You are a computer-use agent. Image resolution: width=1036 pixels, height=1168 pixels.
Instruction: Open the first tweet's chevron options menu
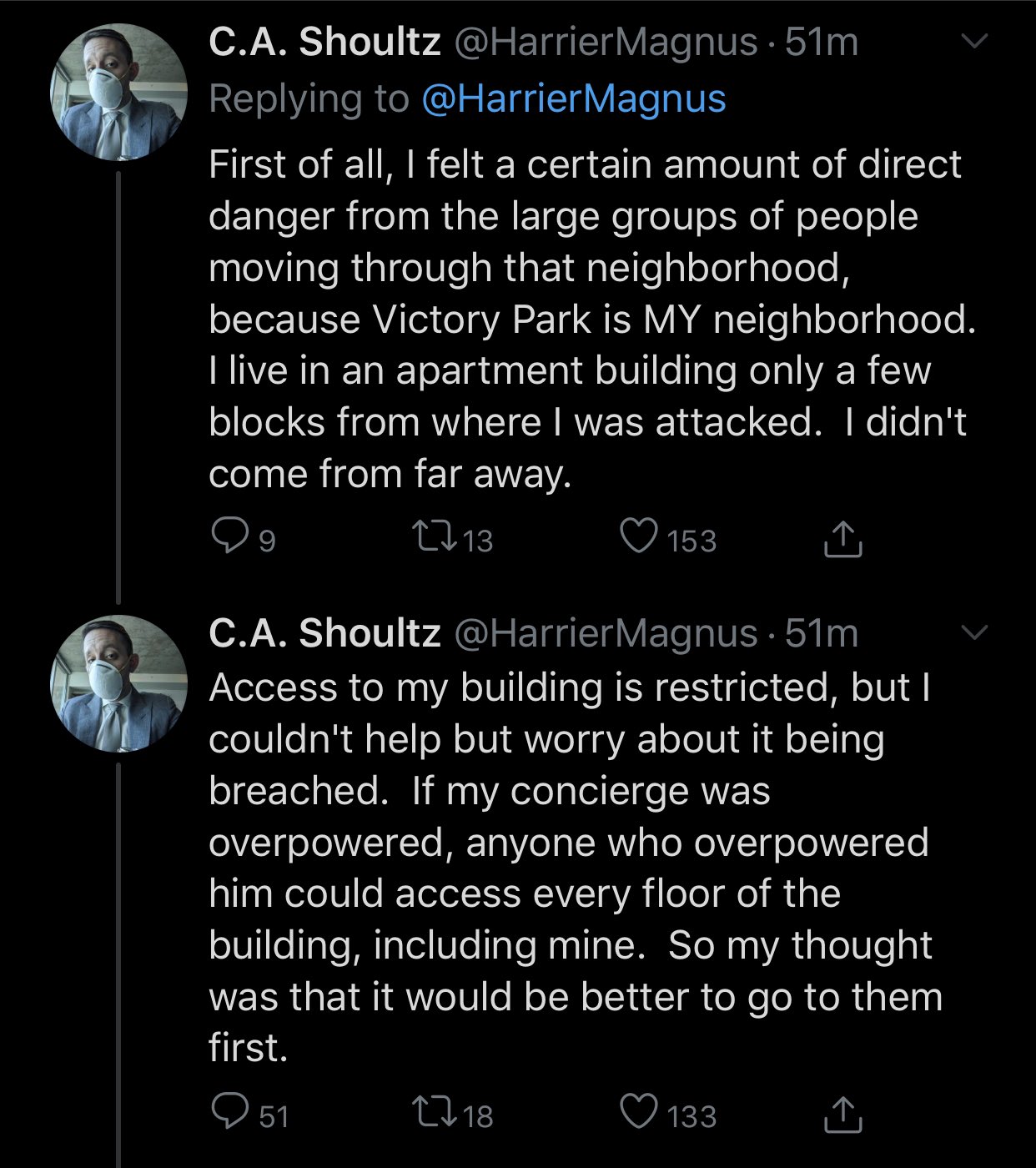pos(973,41)
